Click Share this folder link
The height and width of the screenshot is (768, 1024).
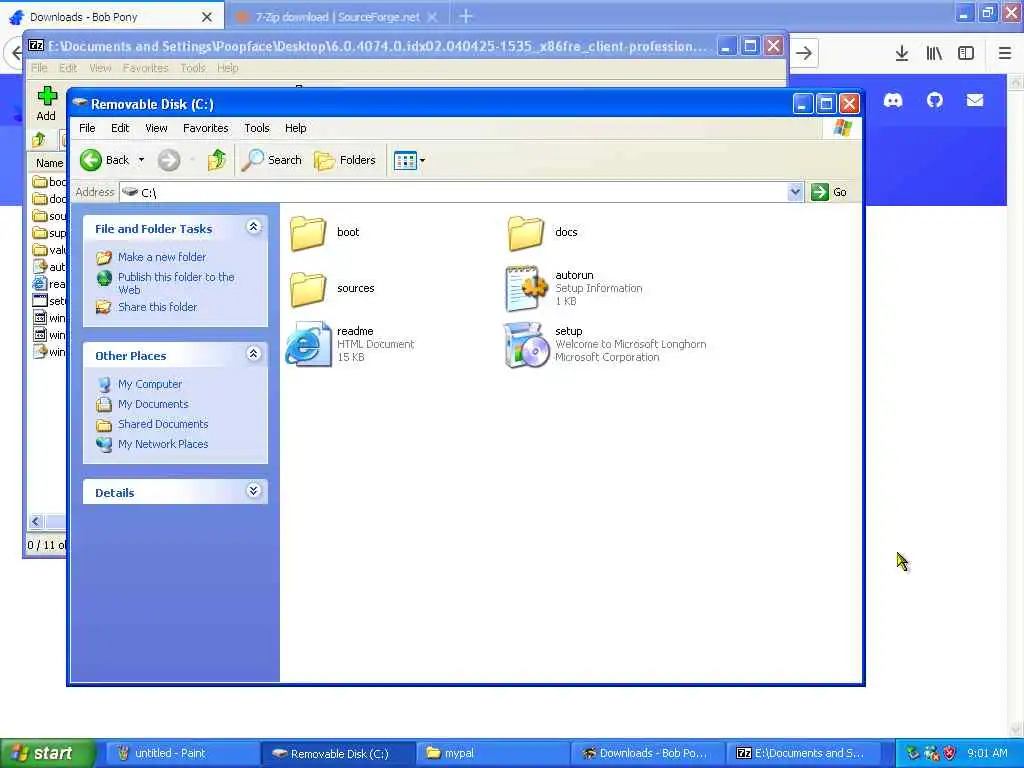click(157, 307)
